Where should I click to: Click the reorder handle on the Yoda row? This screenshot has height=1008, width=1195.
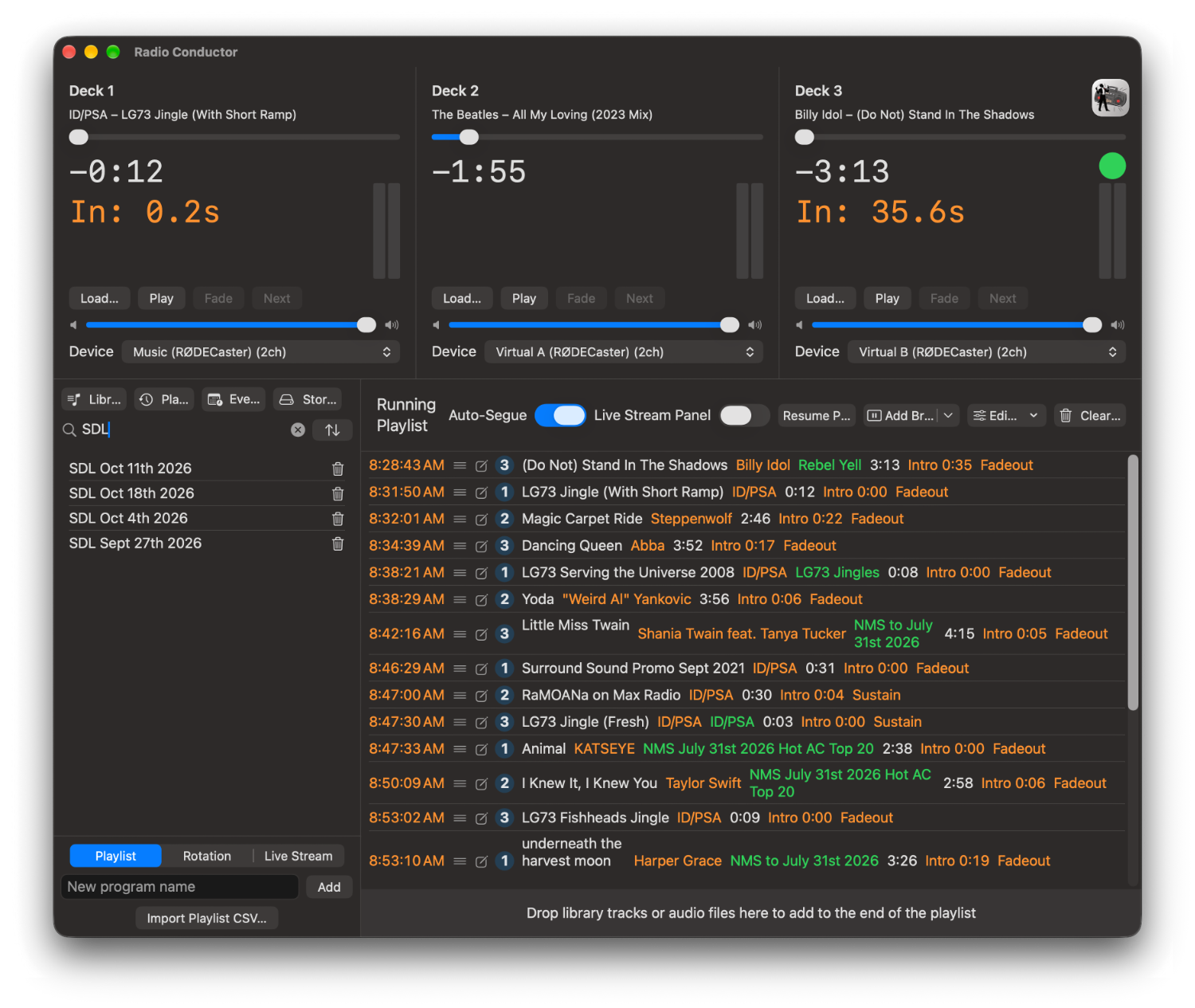(460, 599)
